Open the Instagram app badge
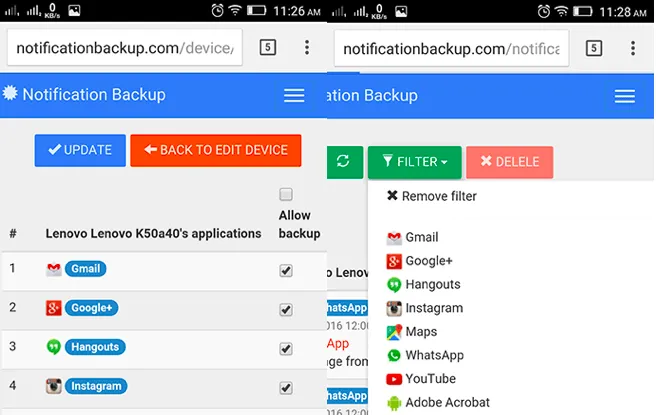Viewport: 656px width, 415px height. (96, 386)
